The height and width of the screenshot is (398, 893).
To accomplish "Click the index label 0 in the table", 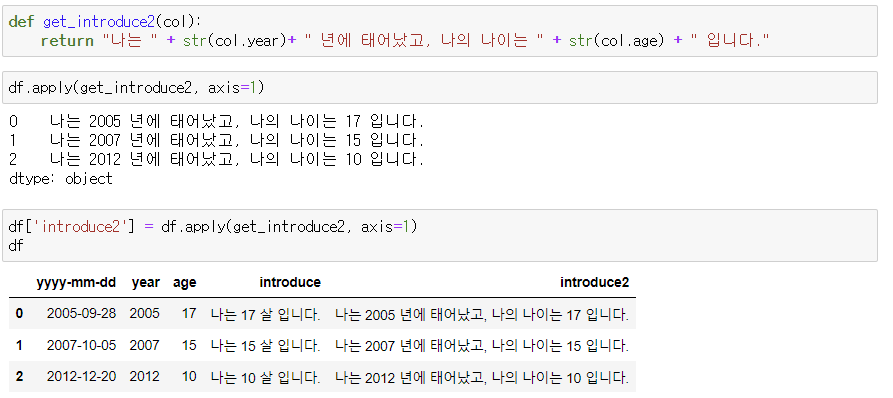I will [20, 314].
